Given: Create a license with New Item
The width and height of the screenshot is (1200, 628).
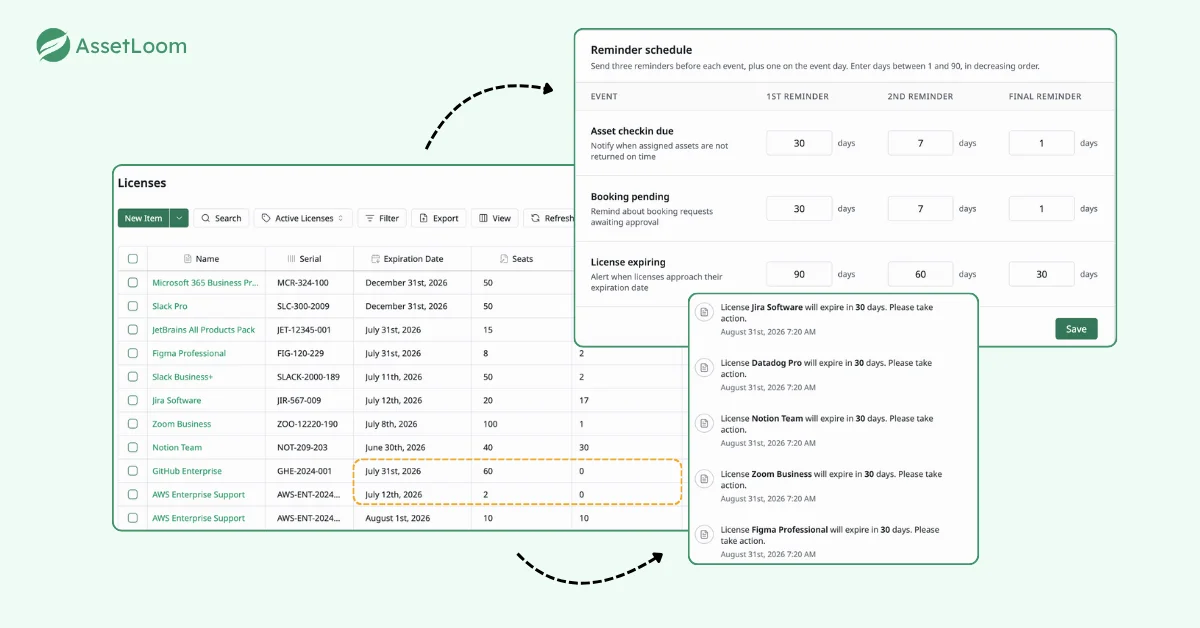Looking at the screenshot, I should [143, 218].
